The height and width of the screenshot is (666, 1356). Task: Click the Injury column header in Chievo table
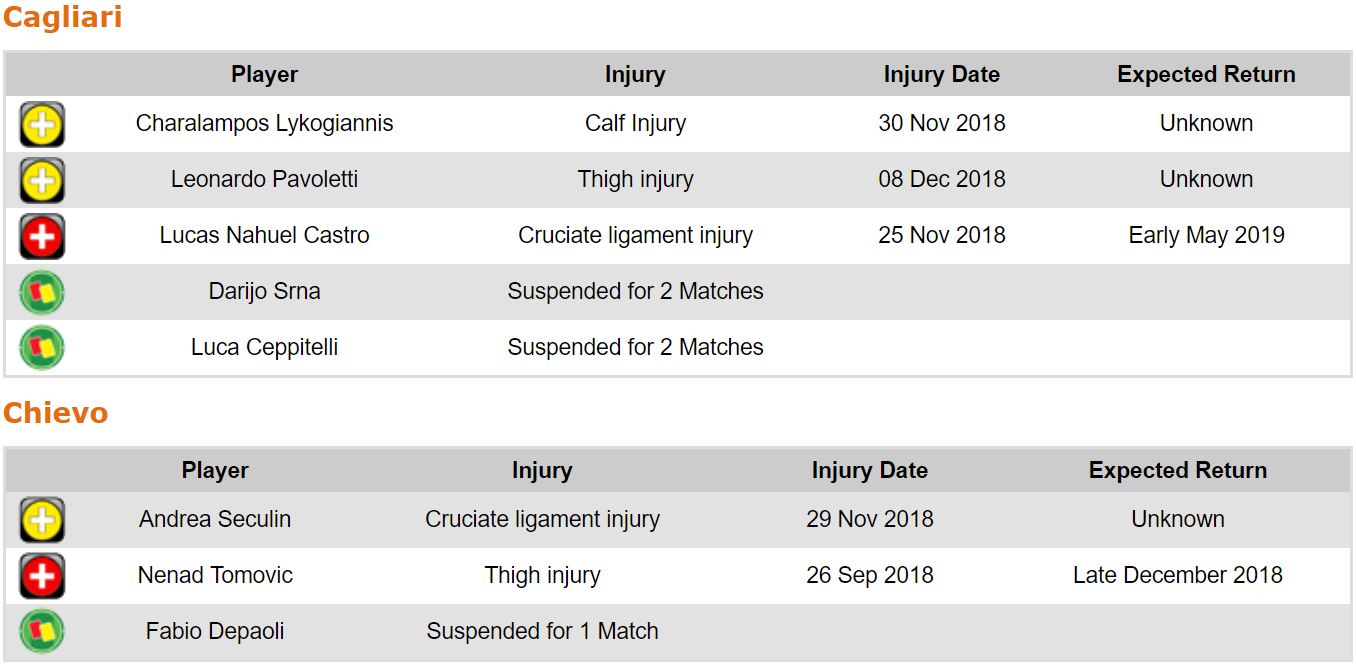click(x=542, y=471)
